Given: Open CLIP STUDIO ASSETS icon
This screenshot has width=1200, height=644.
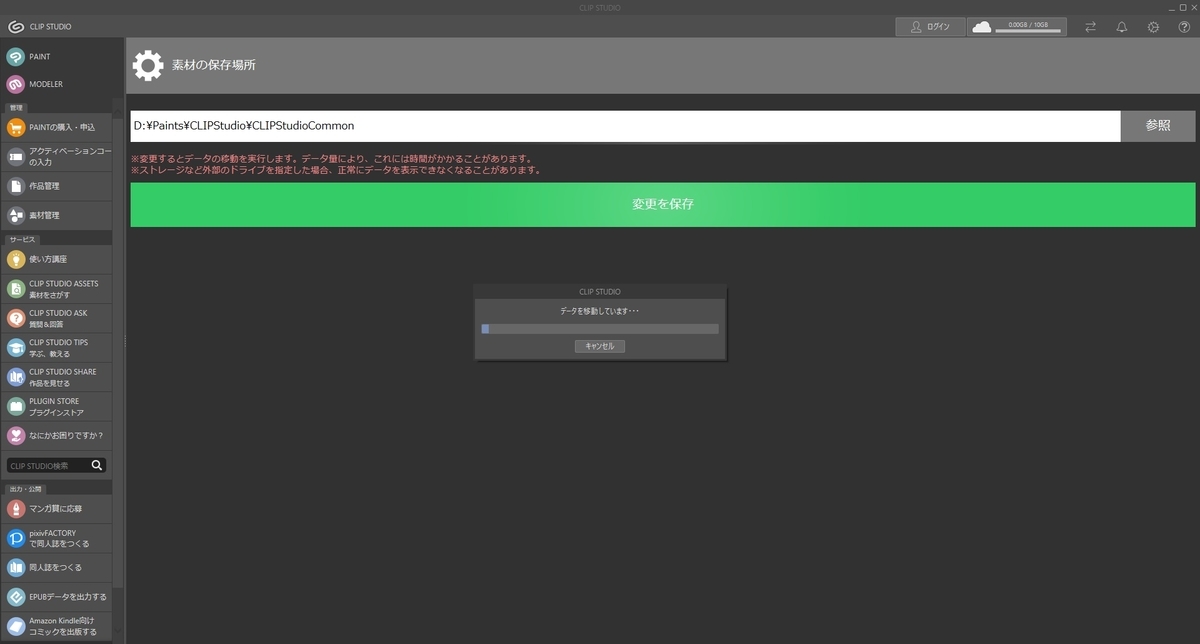Looking at the screenshot, I should (x=16, y=289).
